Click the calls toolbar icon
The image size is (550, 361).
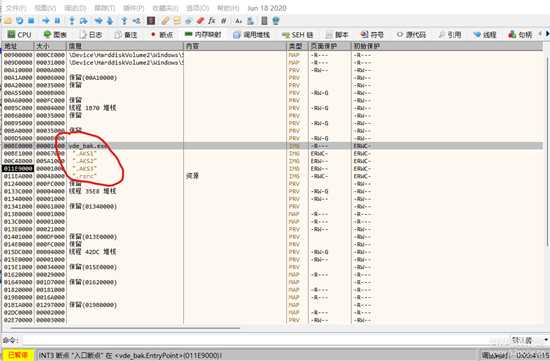pyautogui.click(x=250, y=21)
